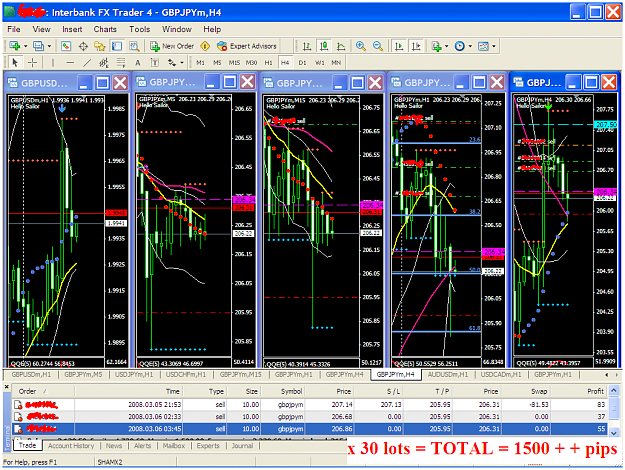Expand the arrows objects dropdown
The height and width of the screenshot is (470, 625).
(182, 63)
